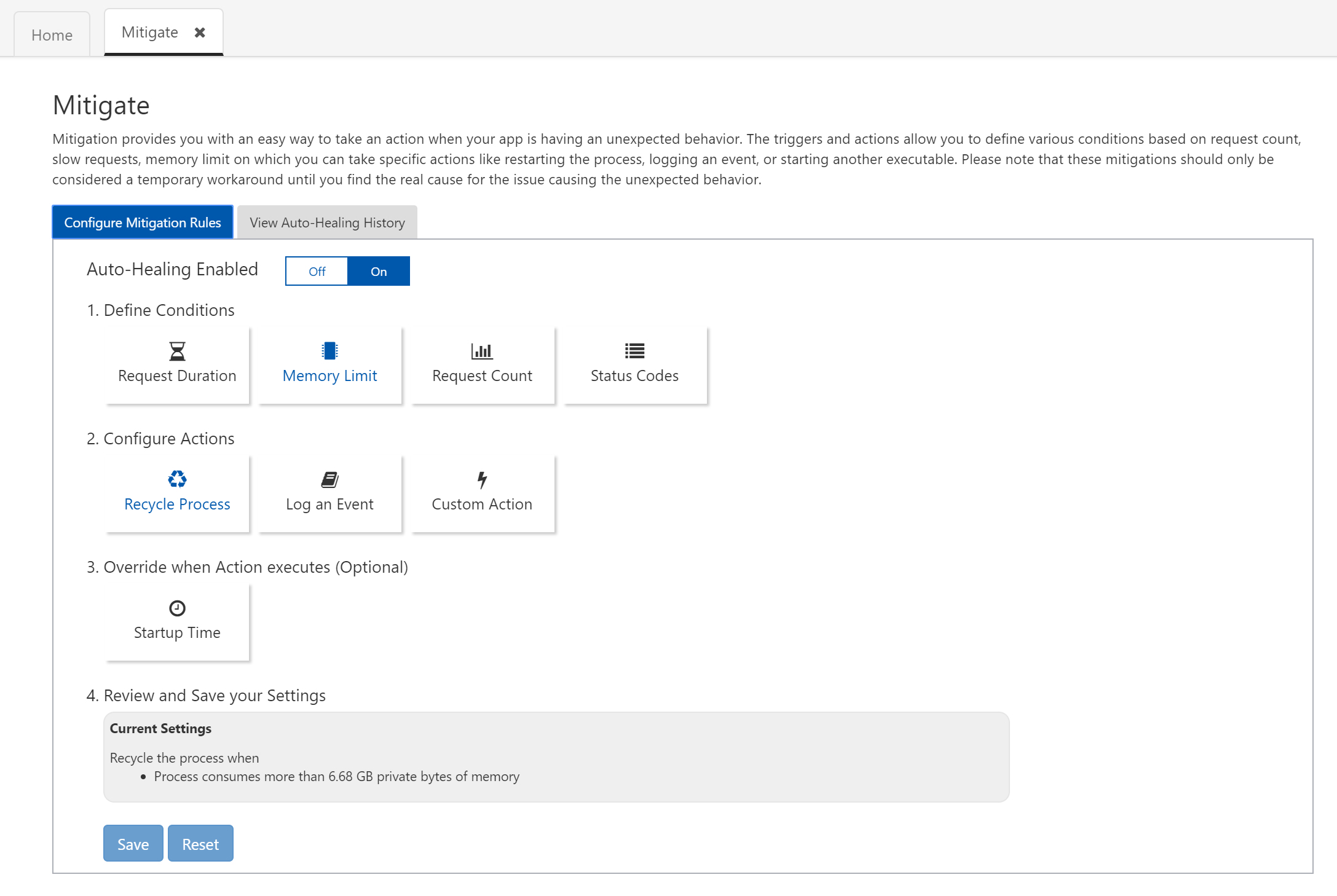Close the Mitigate tab
Viewport: 1337px width, 896px height.
200,33
